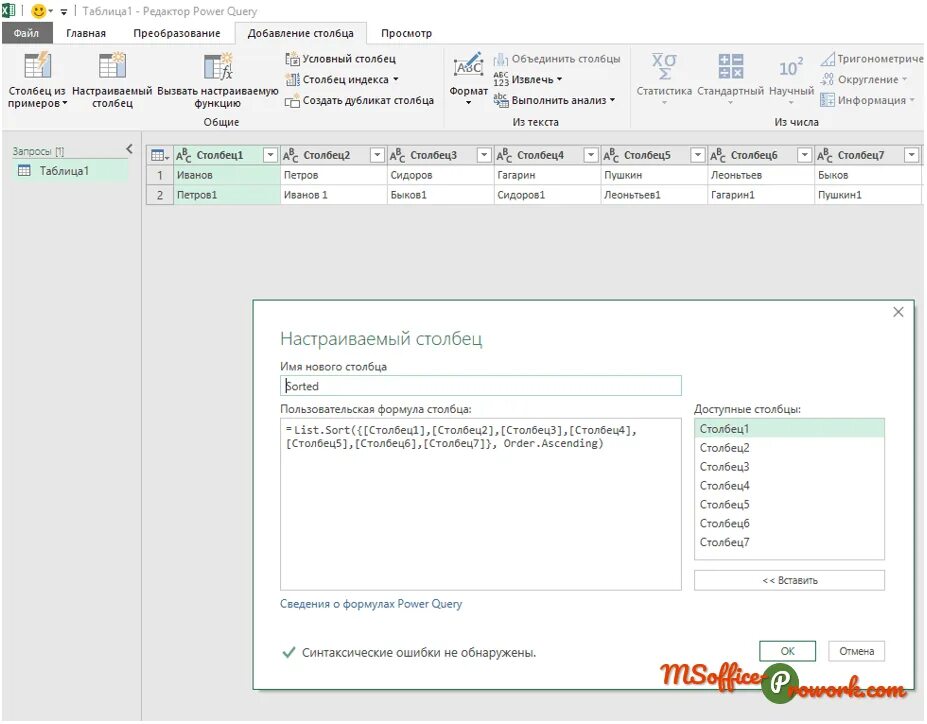Open the Столбец3 filter dropdown
Image resolution: width=927 pixels, height=724 pixels.
pyautogui.click(x=484, y=155)
